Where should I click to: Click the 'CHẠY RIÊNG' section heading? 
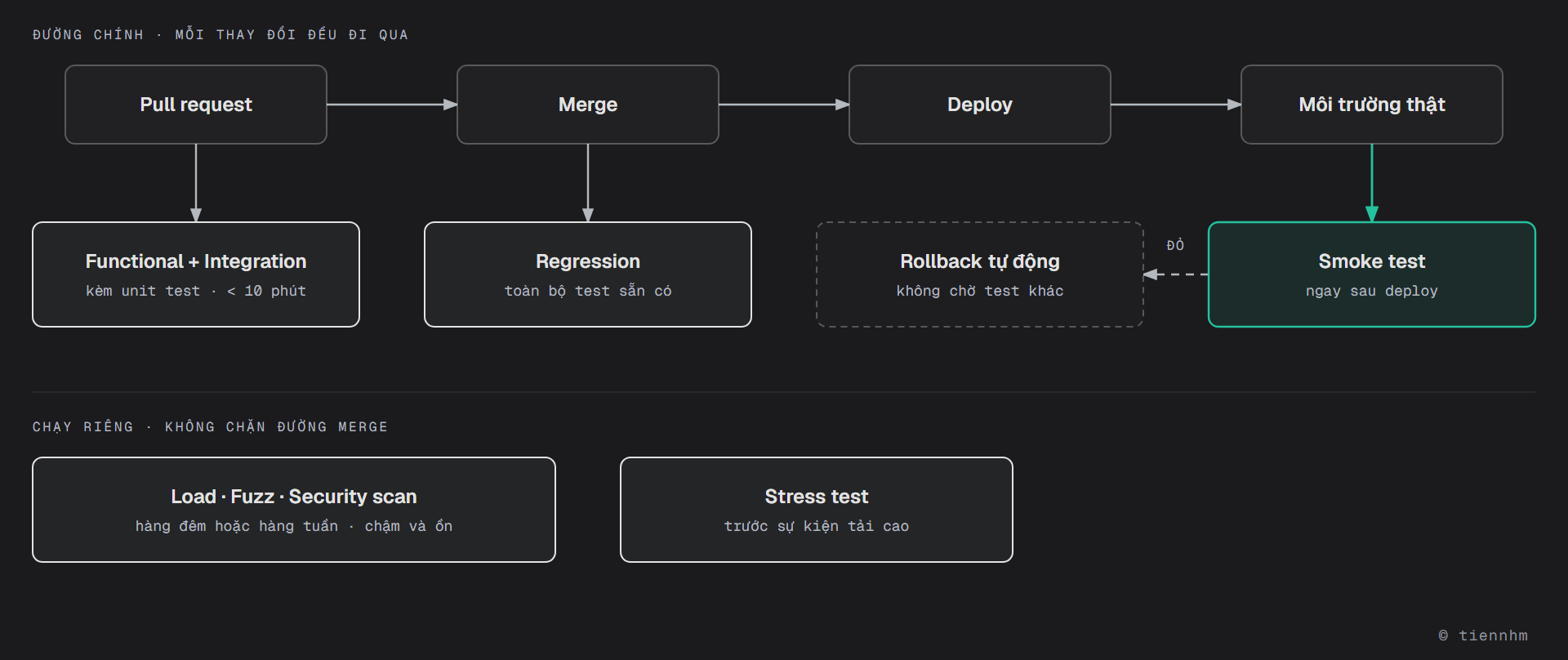pos(83,426)
